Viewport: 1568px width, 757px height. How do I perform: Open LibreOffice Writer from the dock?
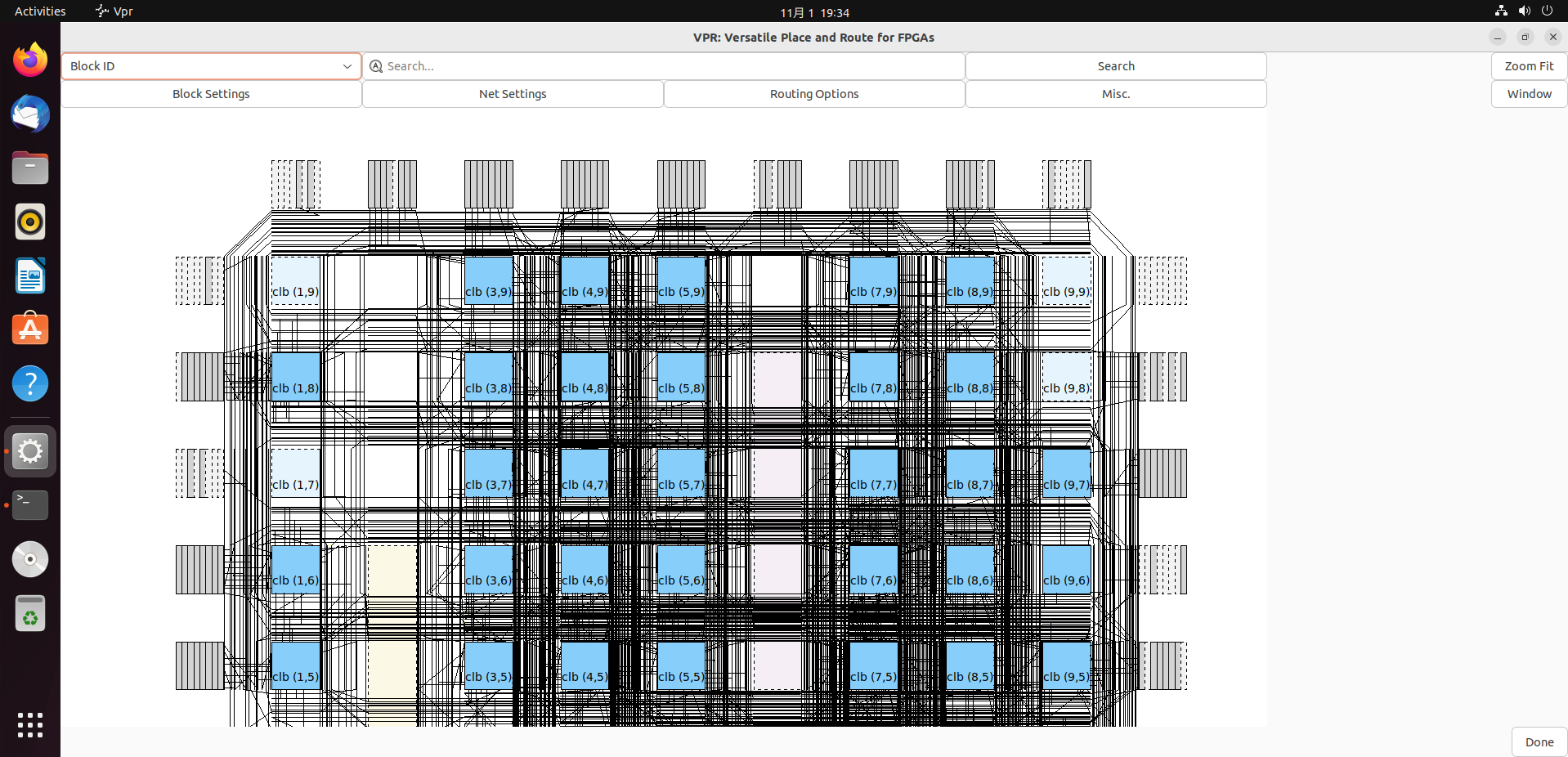click(x=30, y=275)
